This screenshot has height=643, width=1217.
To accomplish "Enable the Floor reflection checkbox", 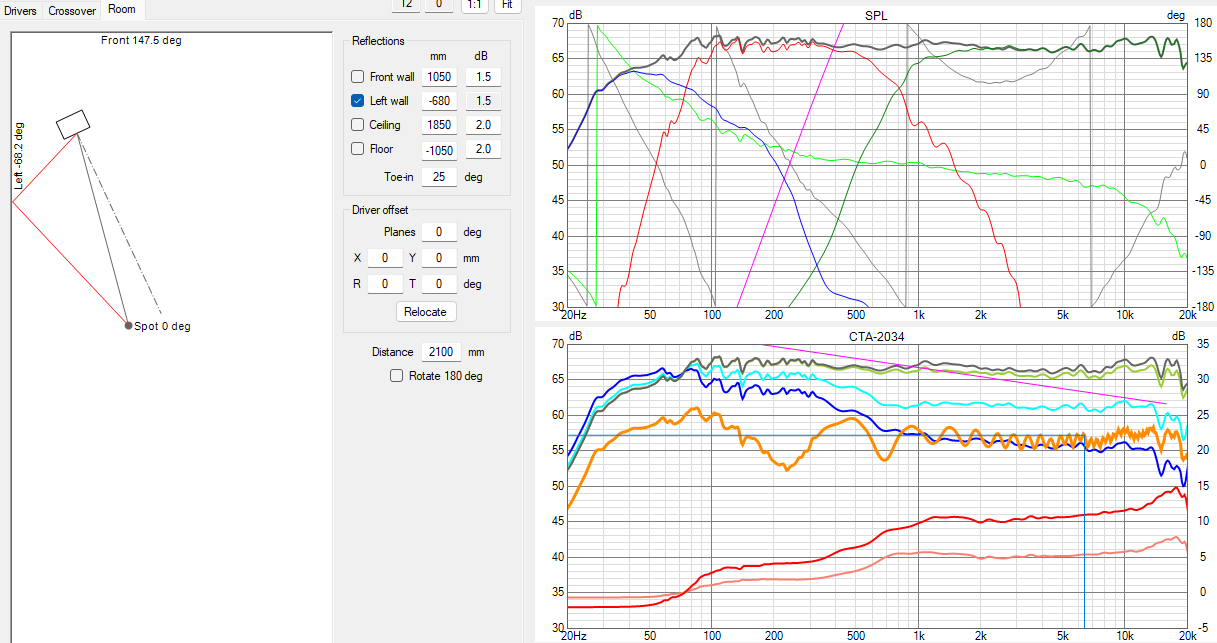I will click(x=358, y=149).
